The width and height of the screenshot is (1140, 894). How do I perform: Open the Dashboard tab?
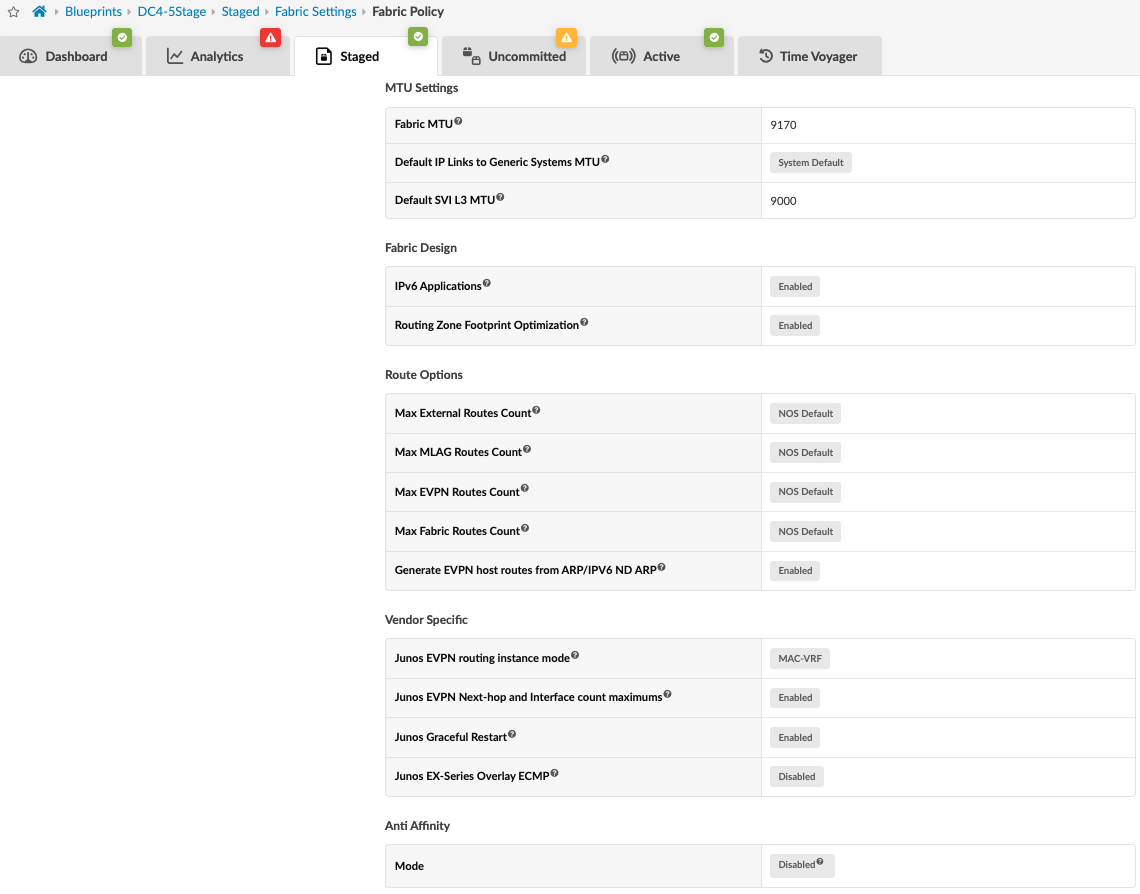point(64,57)
